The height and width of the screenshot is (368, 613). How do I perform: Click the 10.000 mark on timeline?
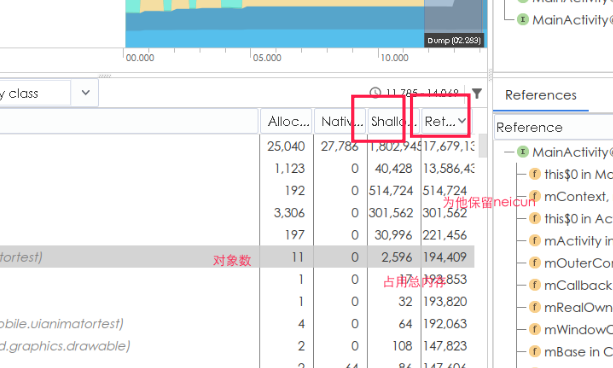click(x=394, y=58)
